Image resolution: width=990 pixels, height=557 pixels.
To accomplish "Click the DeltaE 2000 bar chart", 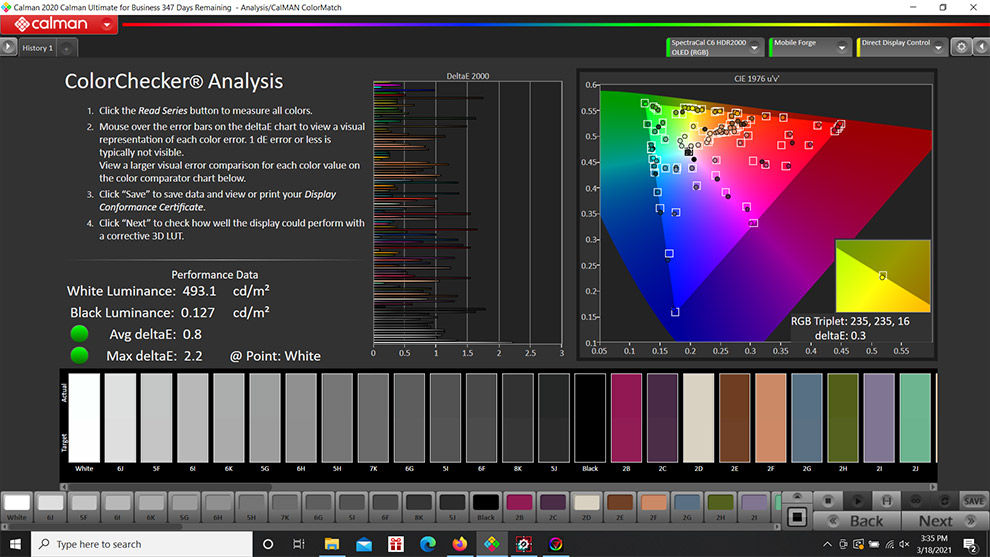I will pos(467,212).
